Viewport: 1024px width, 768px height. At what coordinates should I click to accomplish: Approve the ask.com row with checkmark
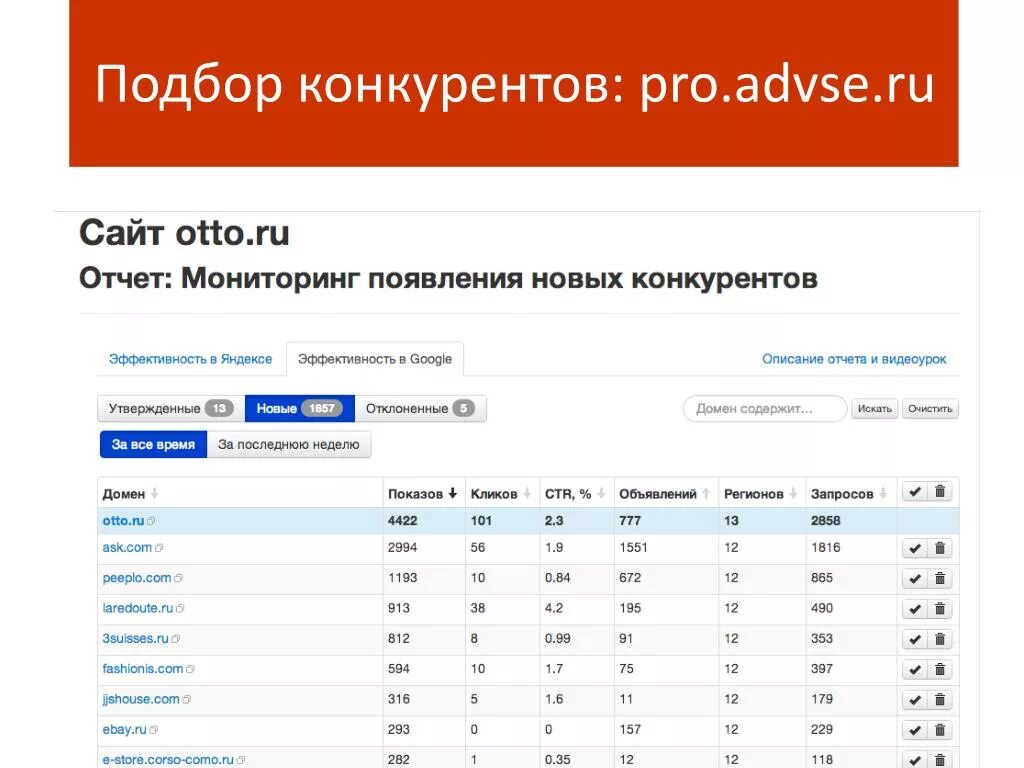click(915, 549)
